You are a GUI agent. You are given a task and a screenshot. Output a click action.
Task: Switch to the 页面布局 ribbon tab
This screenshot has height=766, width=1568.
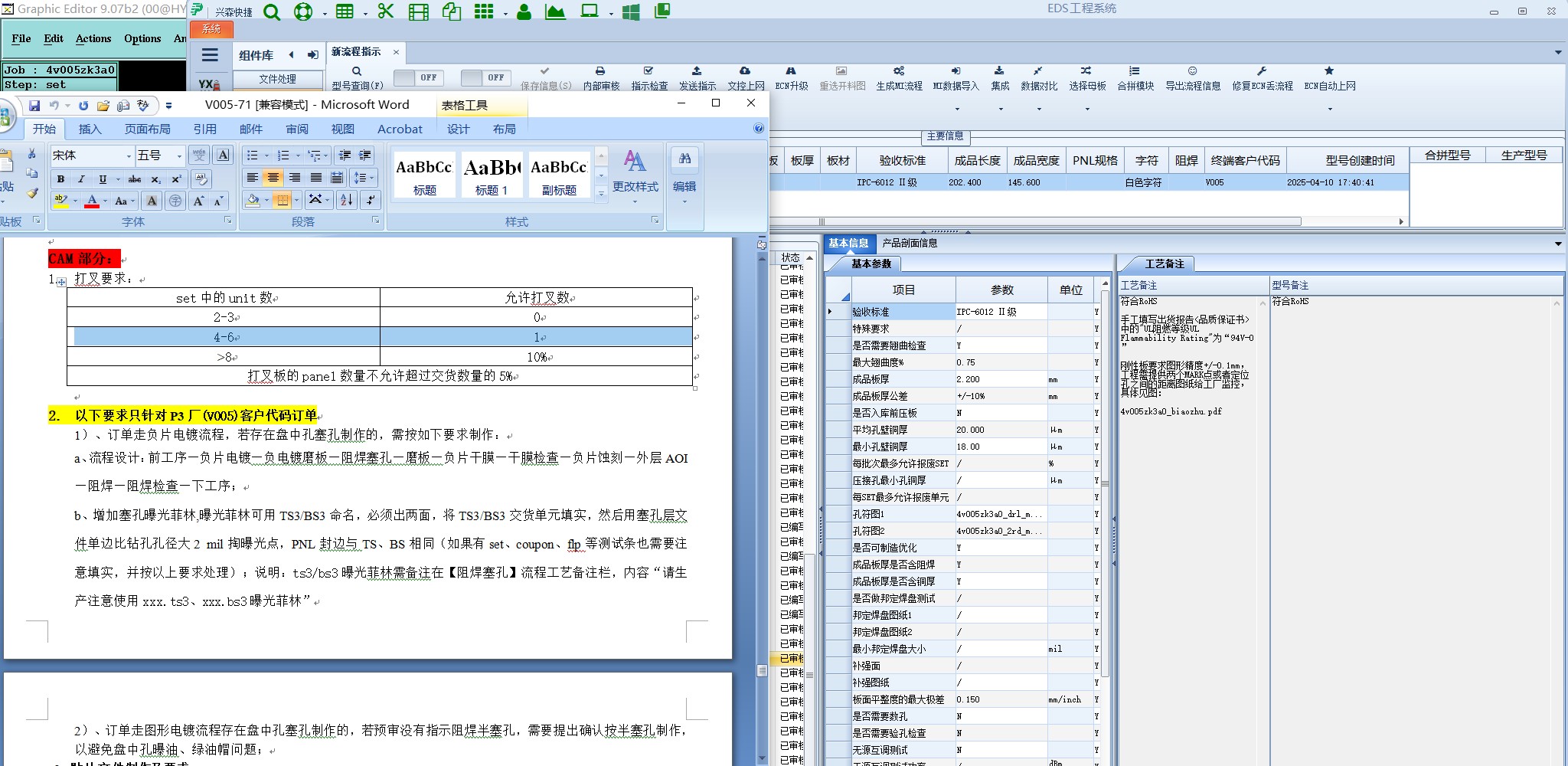point(148,129)
